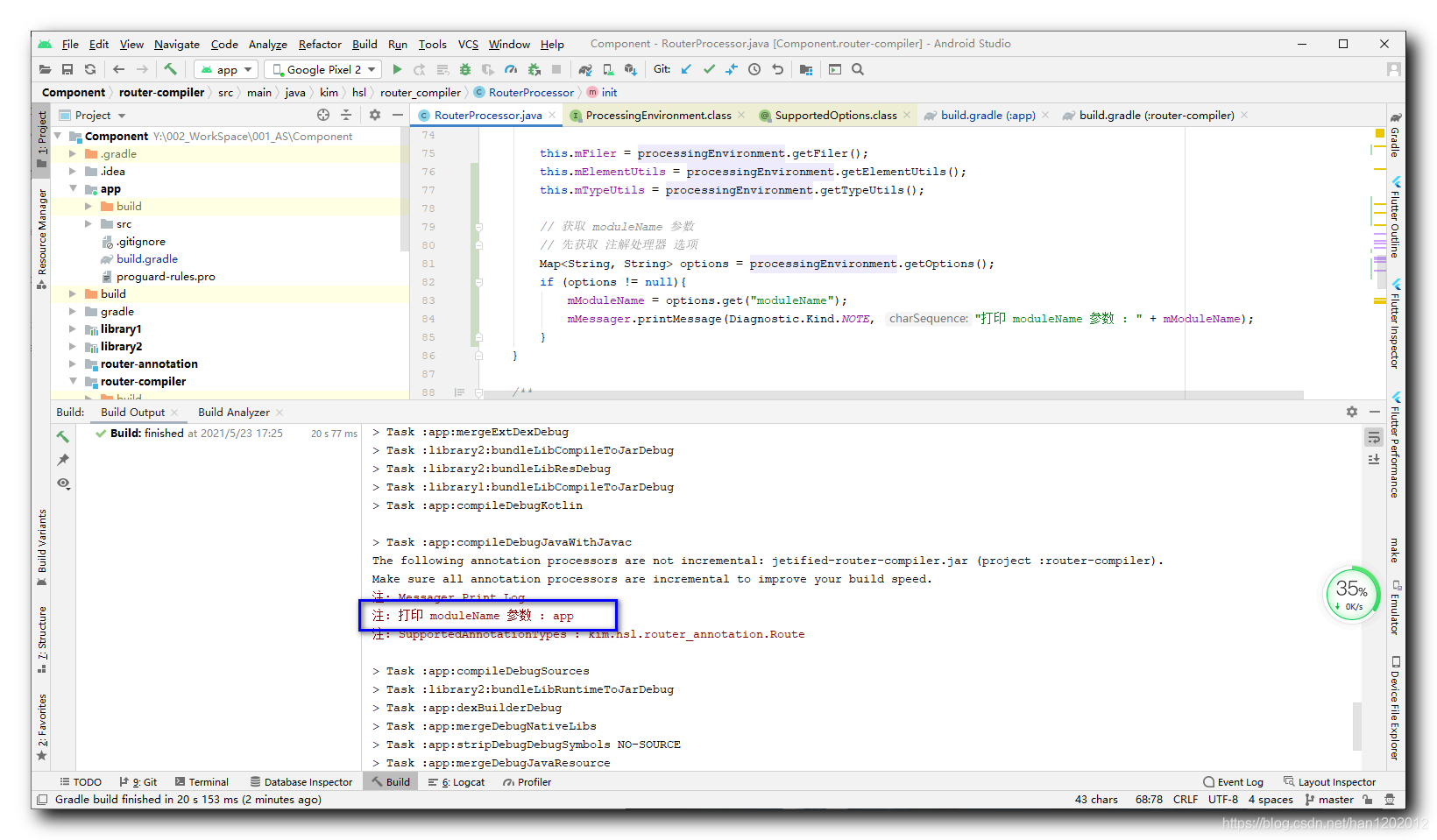Open AVD Manager device icon

[608, 69]
